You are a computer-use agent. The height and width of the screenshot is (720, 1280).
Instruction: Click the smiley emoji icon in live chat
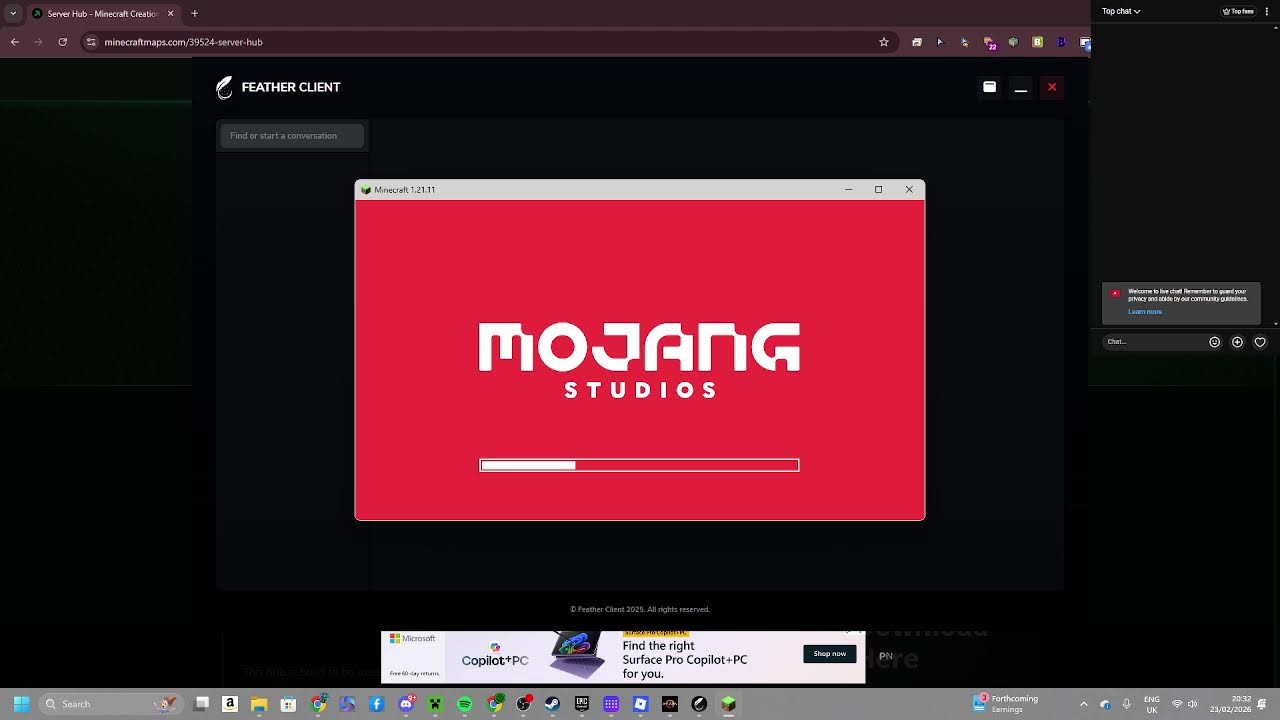pos(1215,342)
